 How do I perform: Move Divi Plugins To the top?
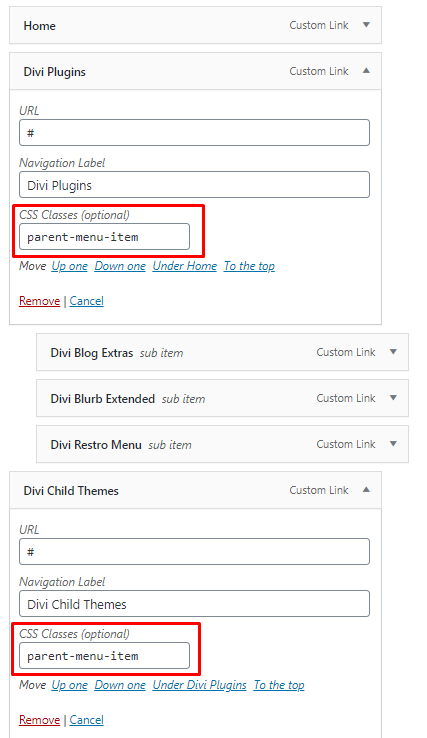(x=249, y=266)
